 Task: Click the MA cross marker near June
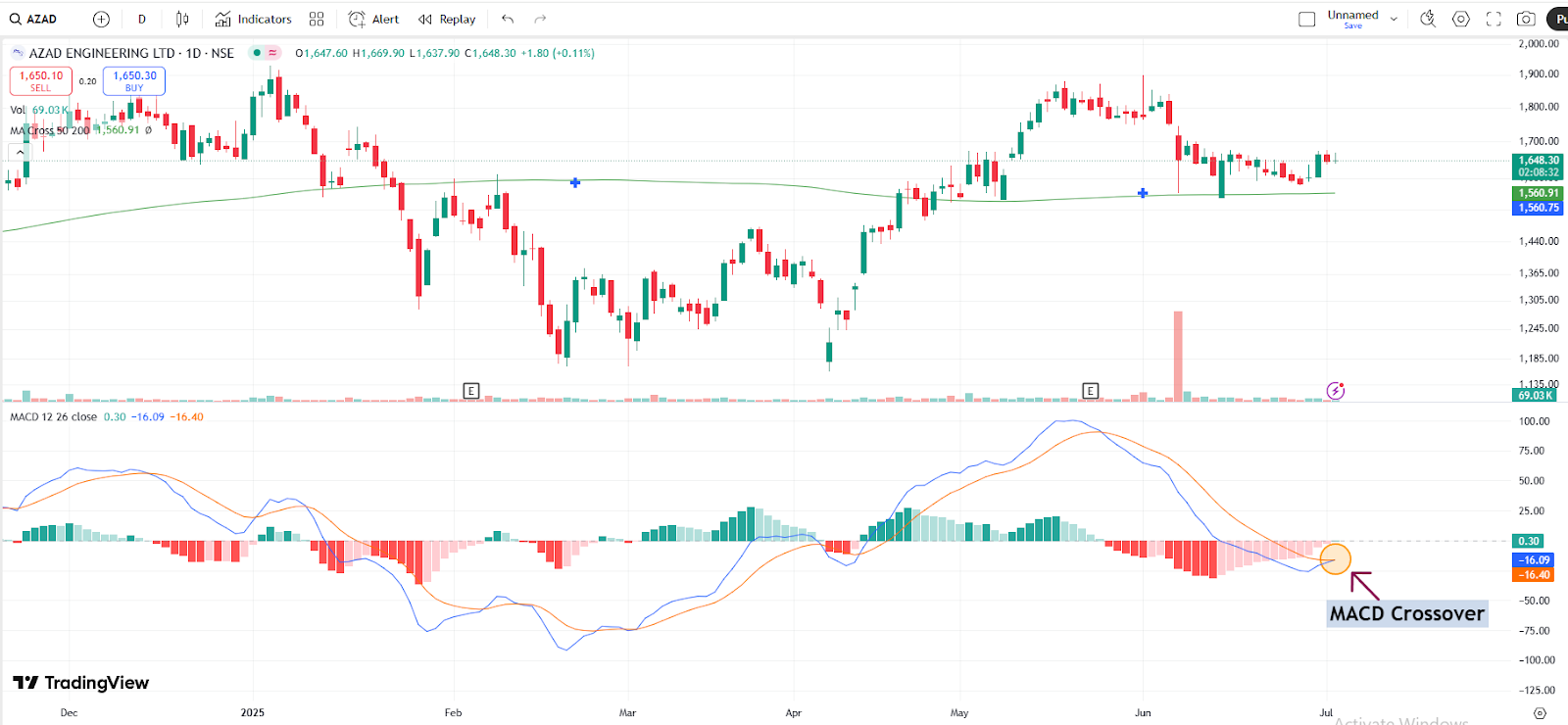(x=1143, y=193)
